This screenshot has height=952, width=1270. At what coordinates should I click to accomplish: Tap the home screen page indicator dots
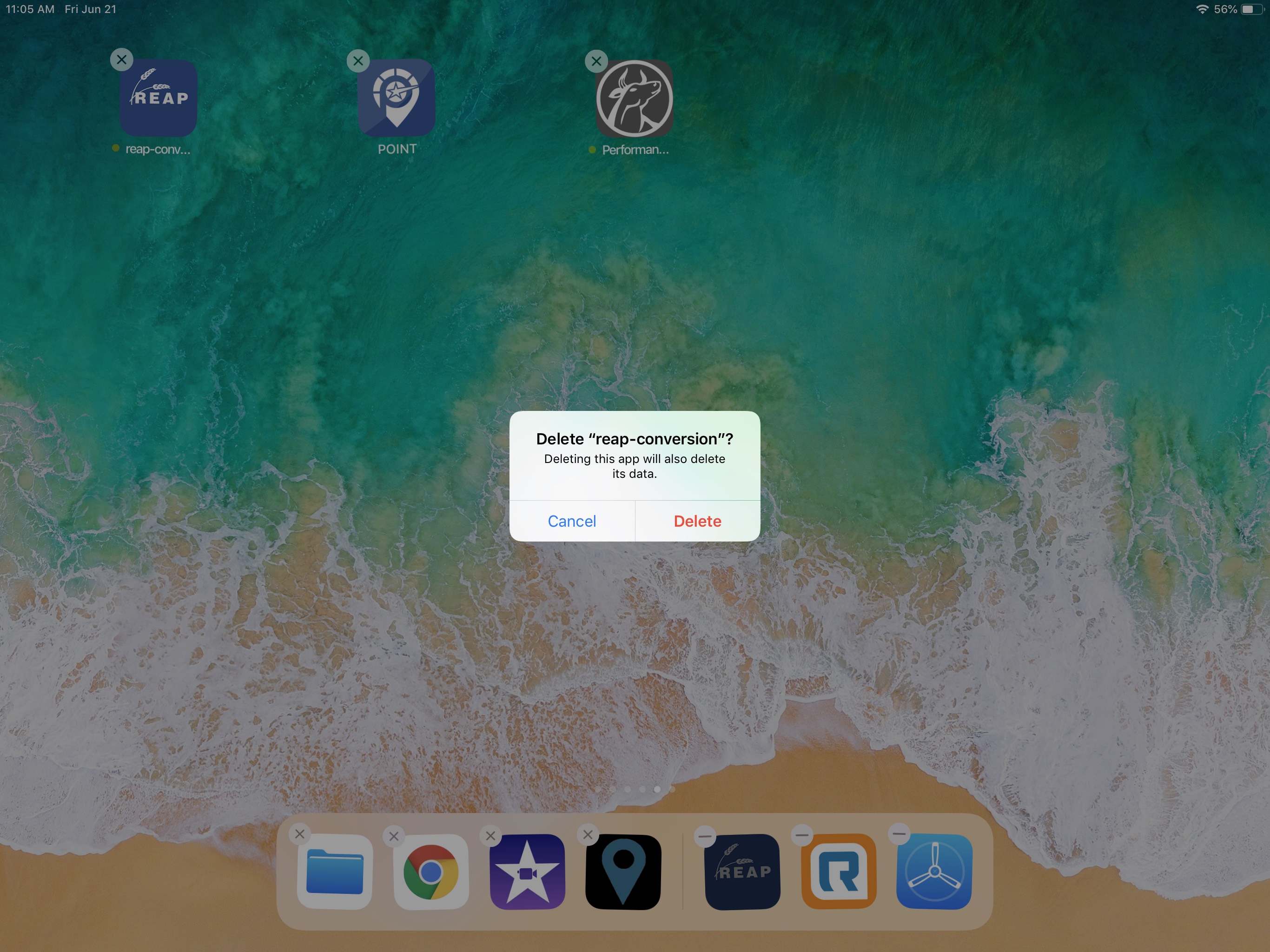click(635, 789)
